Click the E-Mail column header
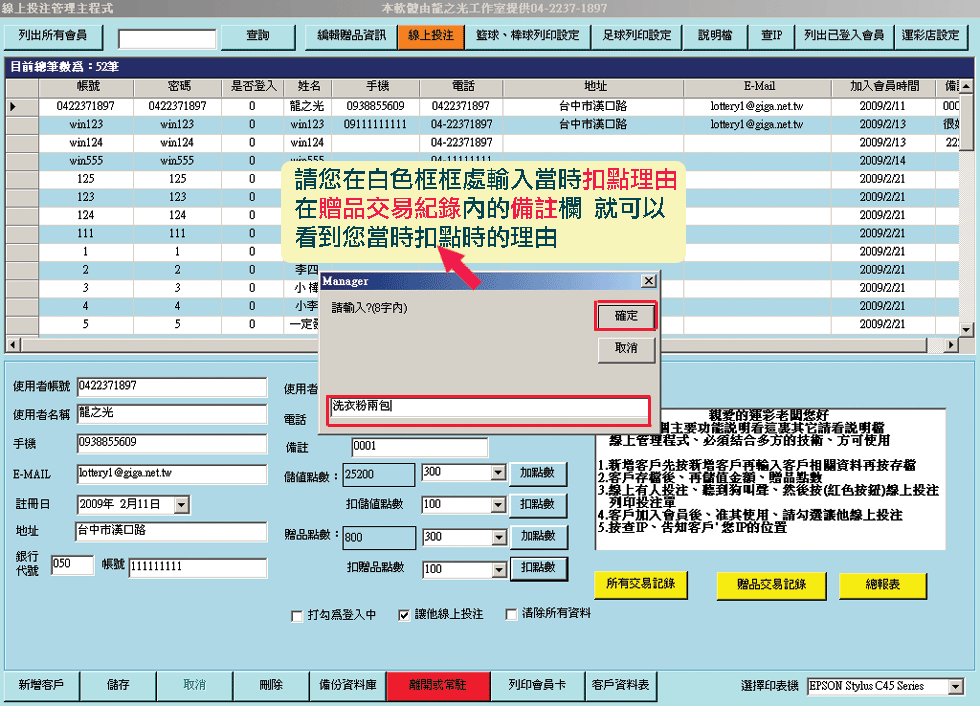 (x=758, y=86)
